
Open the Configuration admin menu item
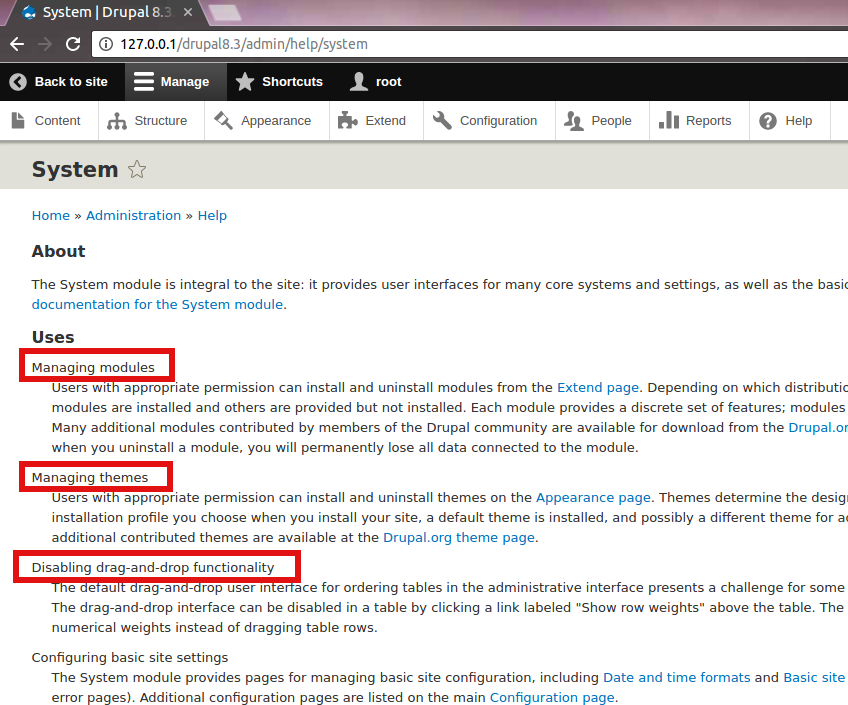489,121
